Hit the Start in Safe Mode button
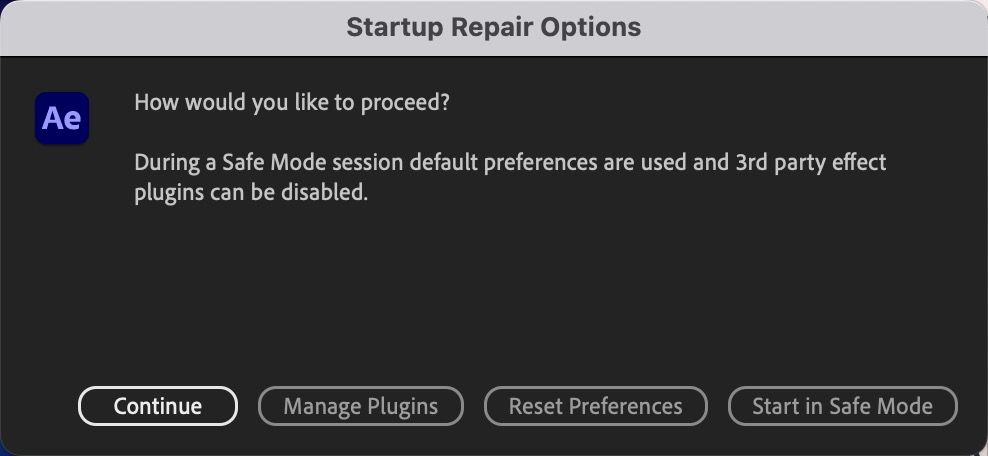988x456 pixels. coord(842,406)
